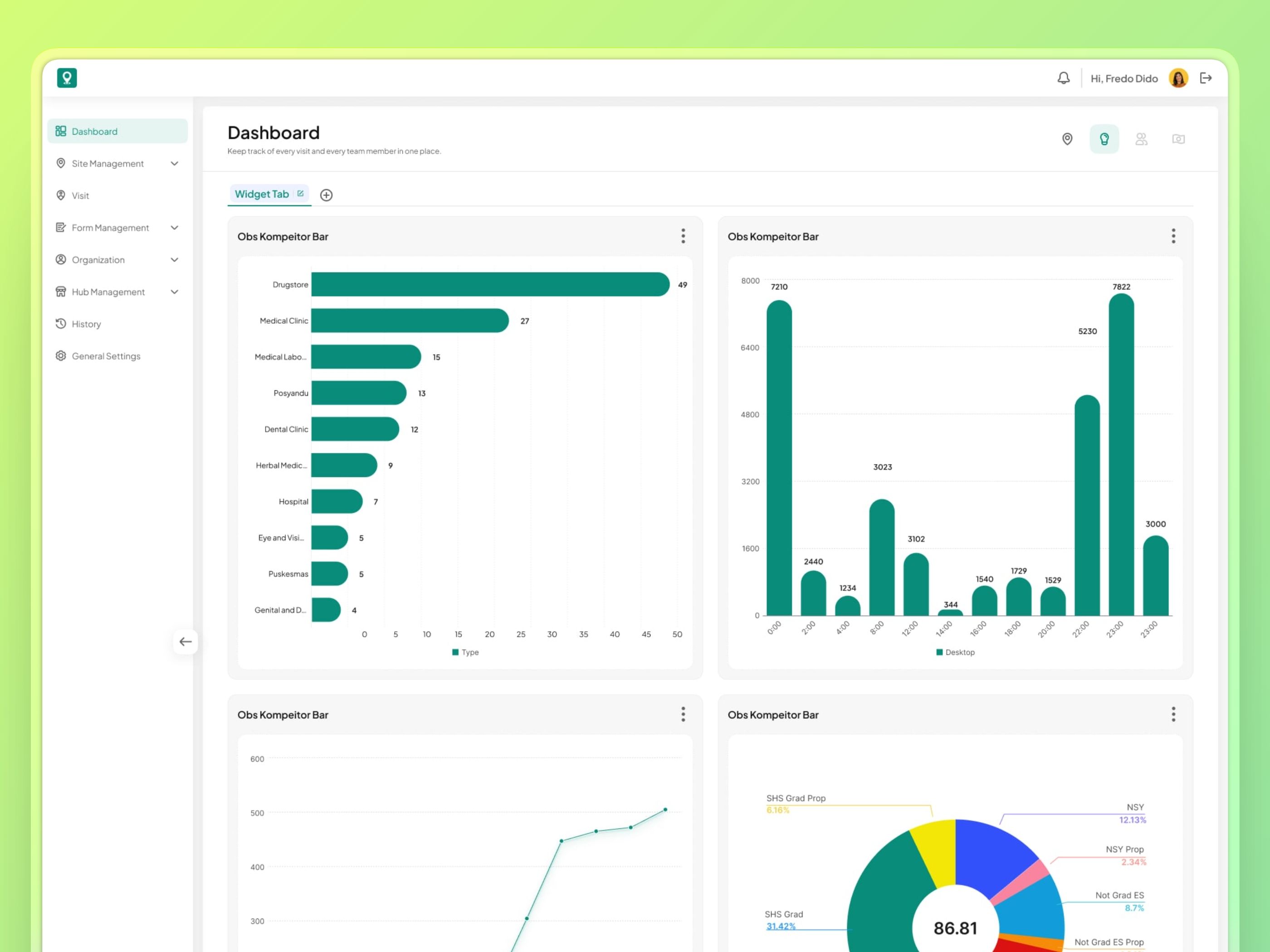Click the Drugstore bar
Viewport: 1270px width, 952px height.
pyautogui.click(x=490, y=284)
